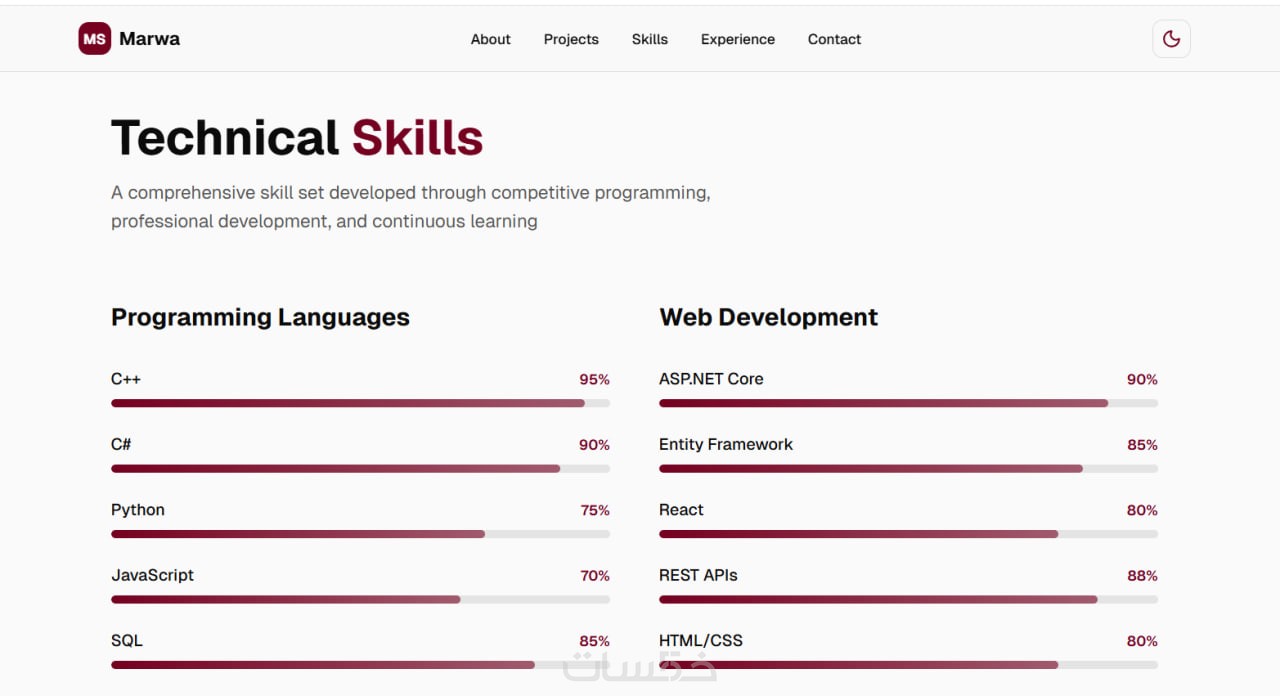
Task: Click the SQL 85% percentage label
Action: tap(594, 641)
